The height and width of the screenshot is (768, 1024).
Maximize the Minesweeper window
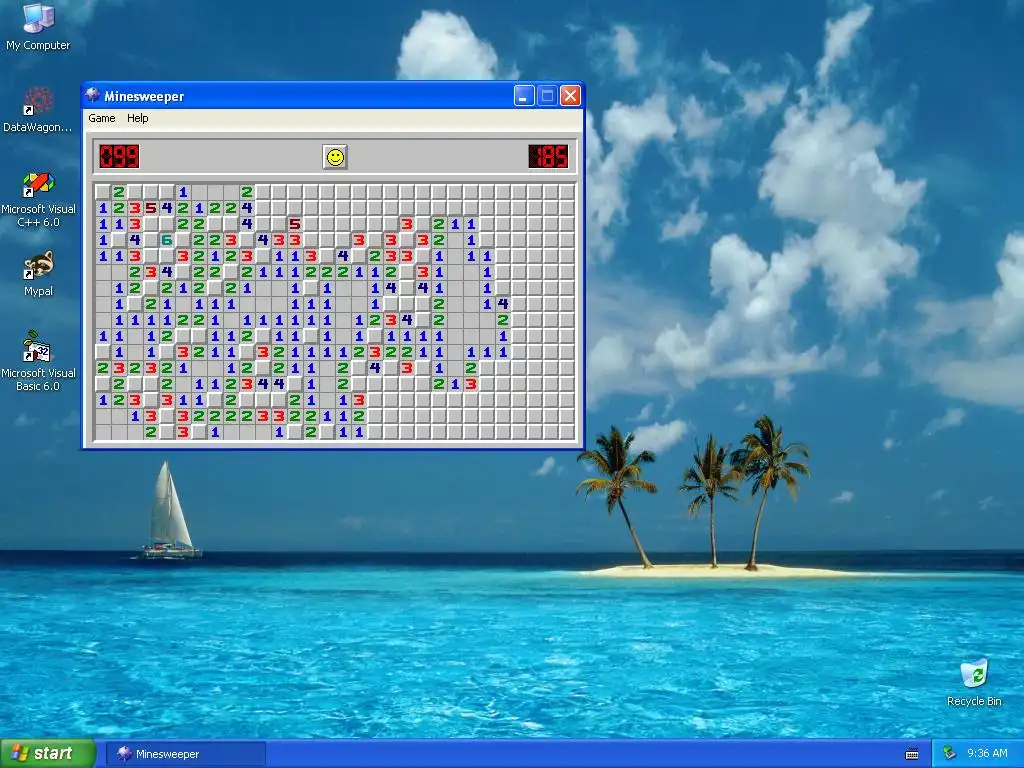[x=547, y=96]
